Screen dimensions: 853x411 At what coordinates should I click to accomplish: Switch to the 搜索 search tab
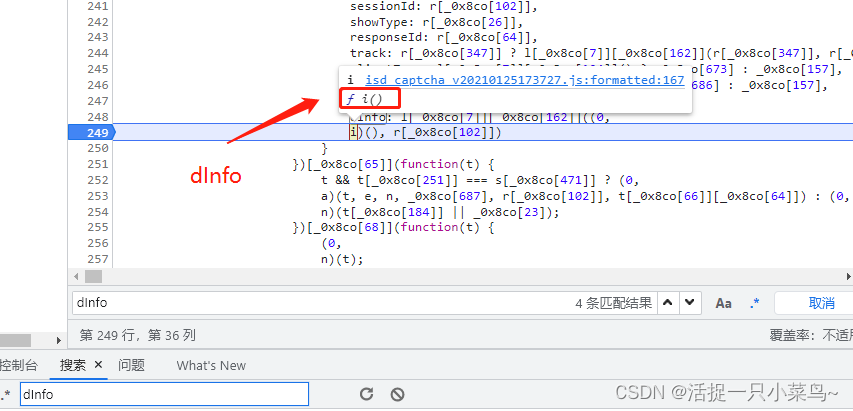73,365
